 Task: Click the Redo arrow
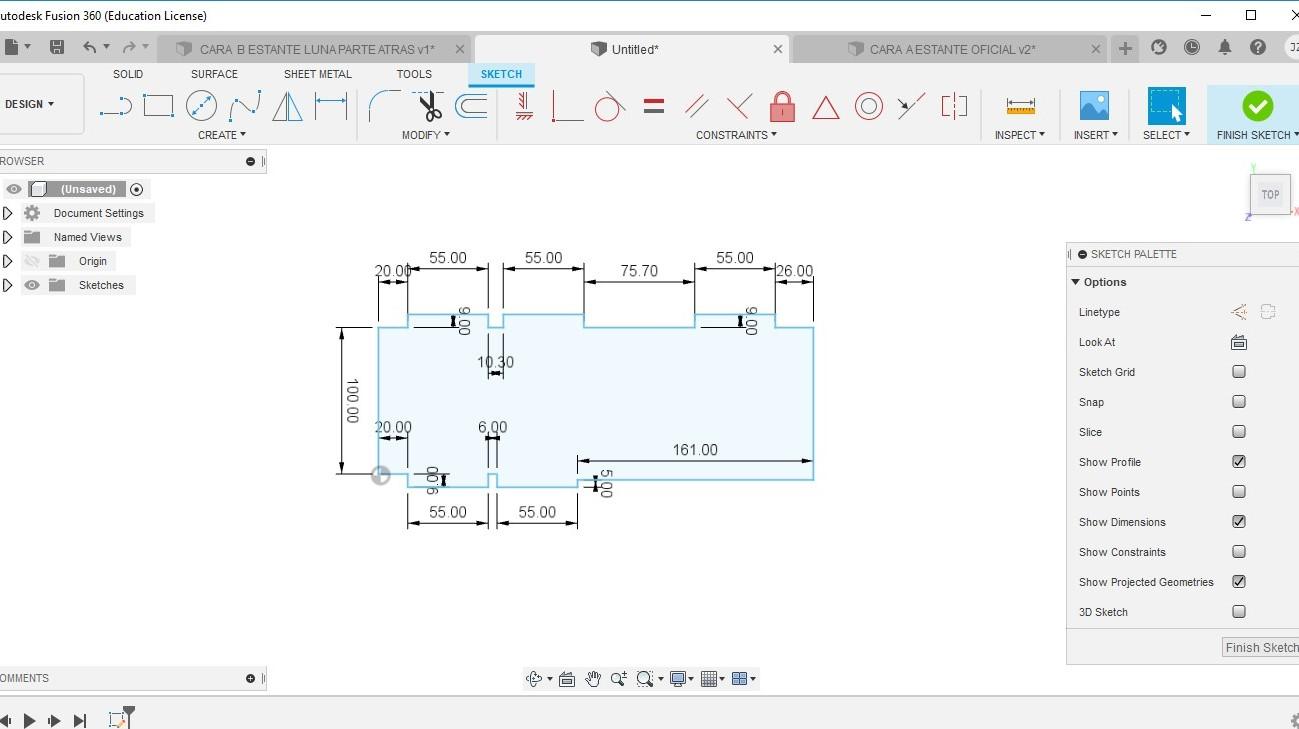pyautogui.click(x=128, y=47)
